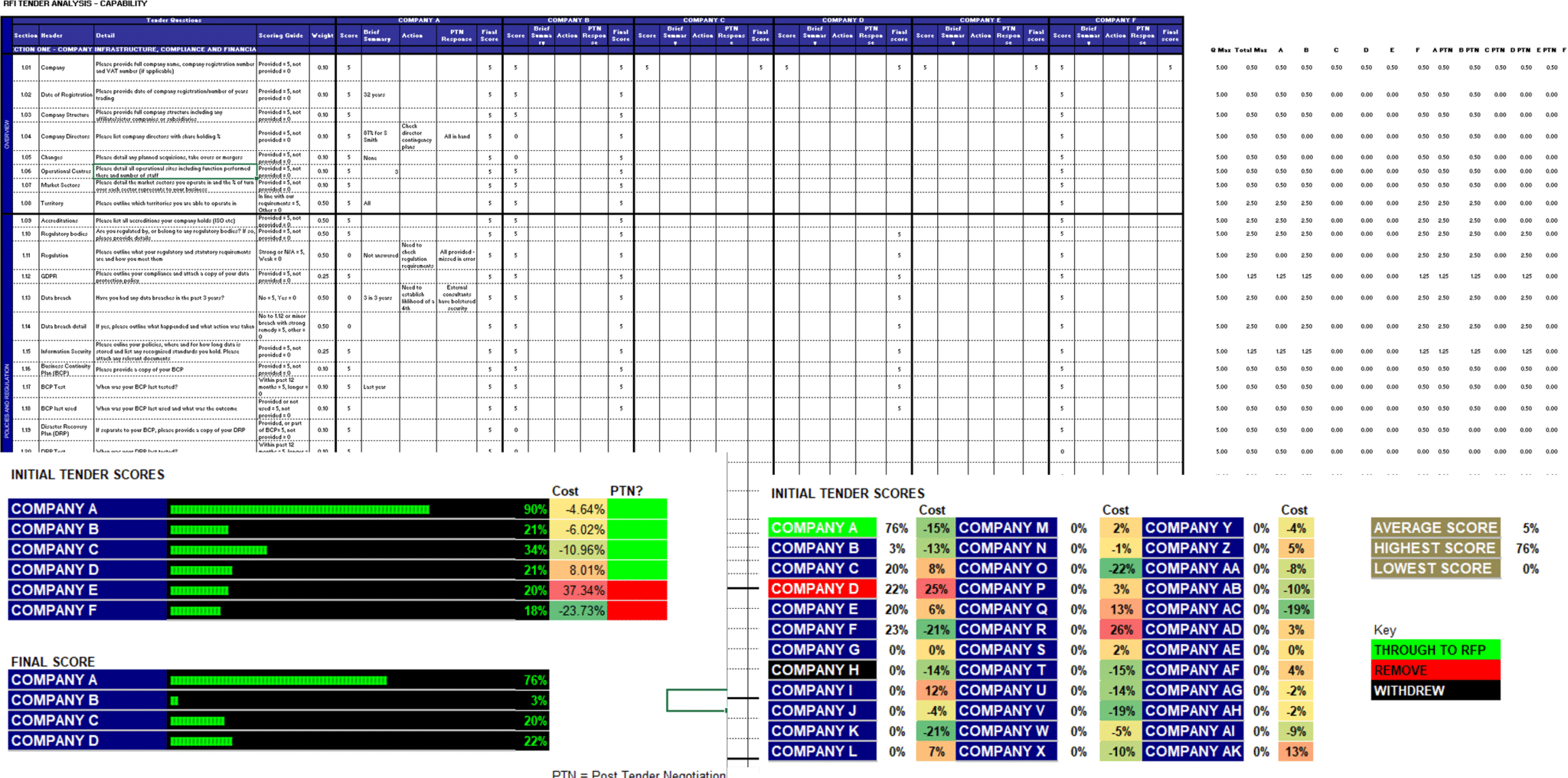The height and width of the screenshot is (778, 1568).
Task: Select the data breaches in past 3 years question
Action: pyautogui.click(x=175, y=298)
